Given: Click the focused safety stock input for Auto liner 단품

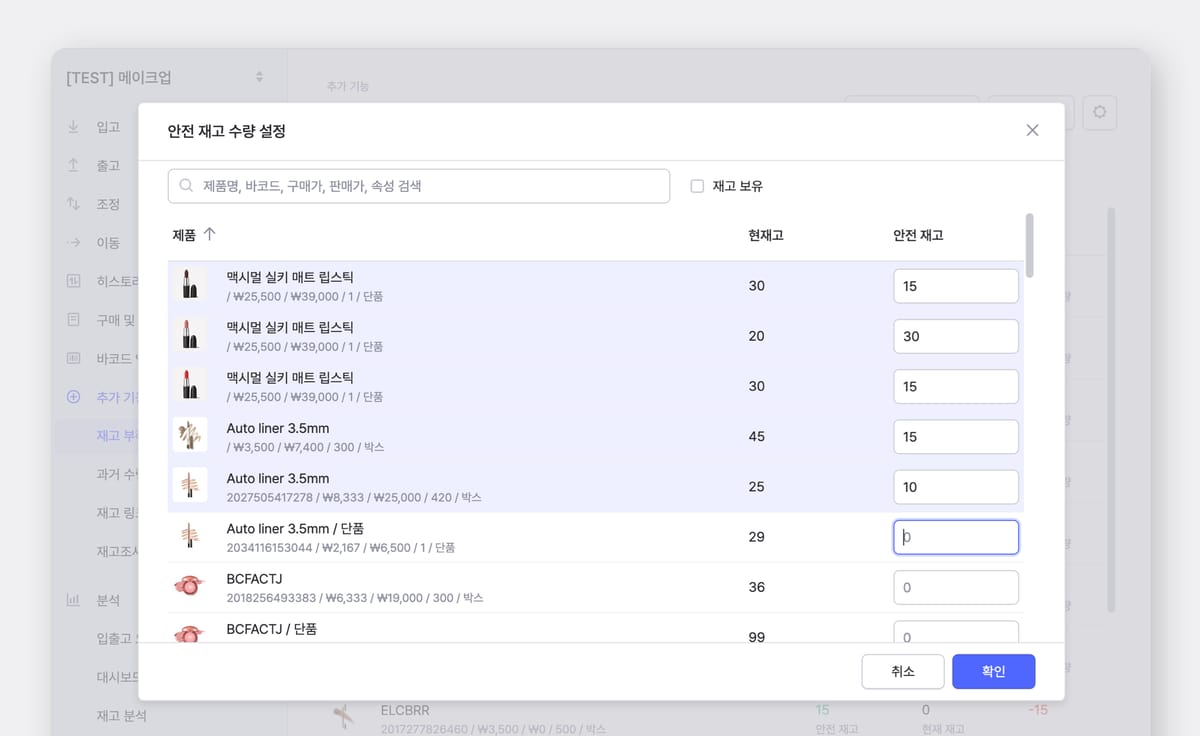Looking at the screenshot, I should tap(955, 537).
